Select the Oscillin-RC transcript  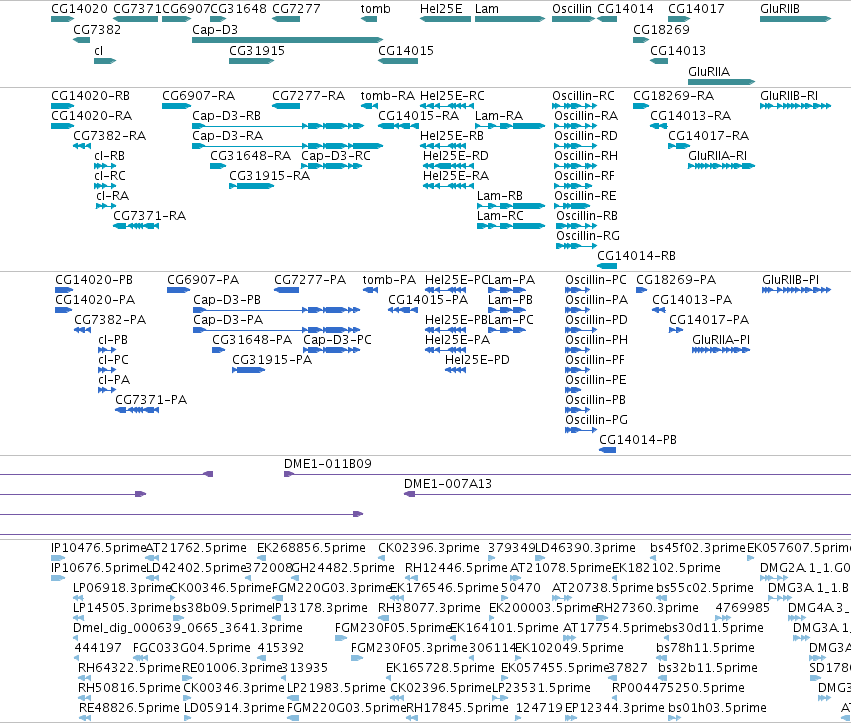click(x=574, y=106)
